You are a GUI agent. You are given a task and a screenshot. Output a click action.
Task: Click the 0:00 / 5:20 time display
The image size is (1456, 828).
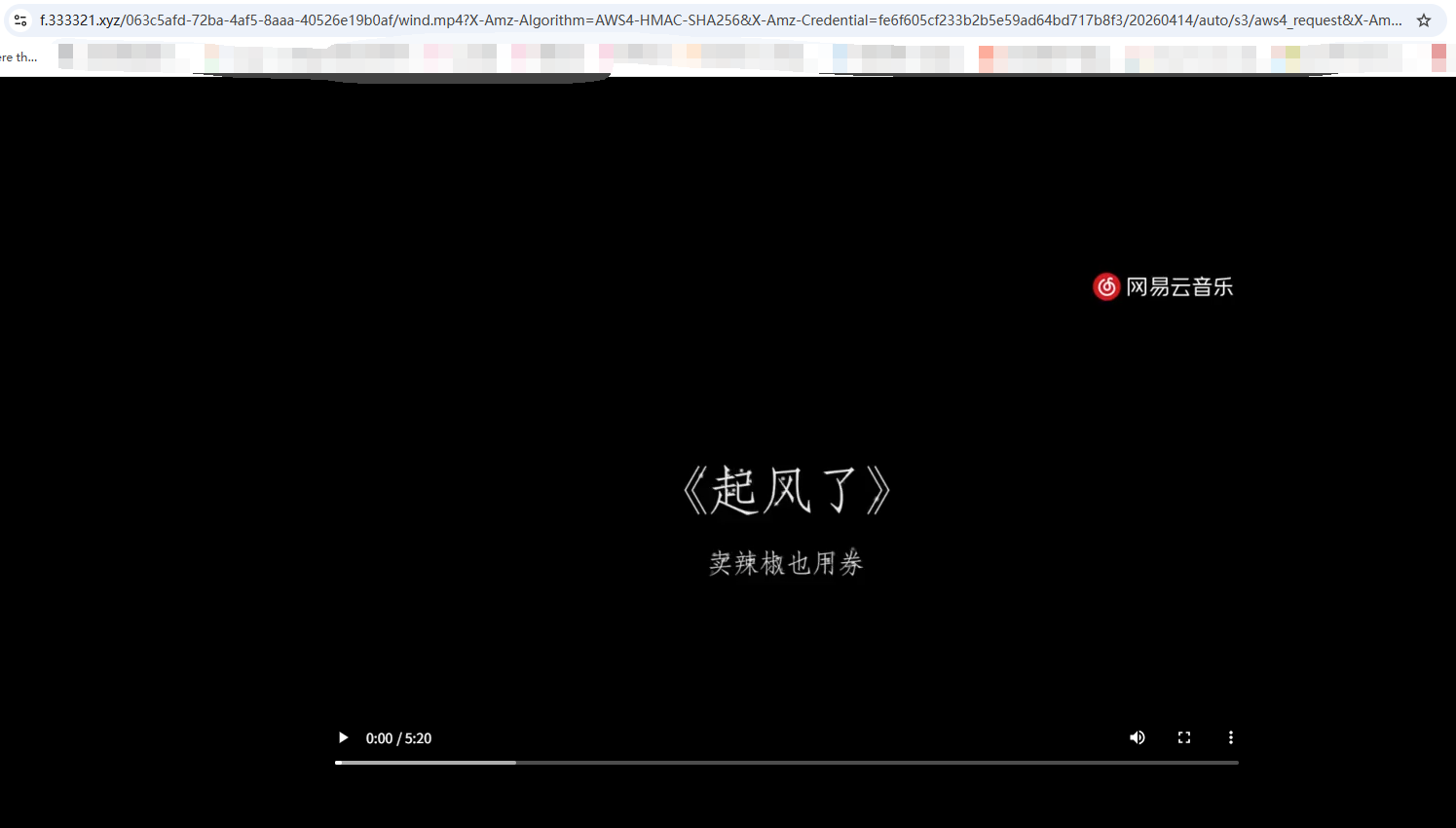(x=398, y=738)
